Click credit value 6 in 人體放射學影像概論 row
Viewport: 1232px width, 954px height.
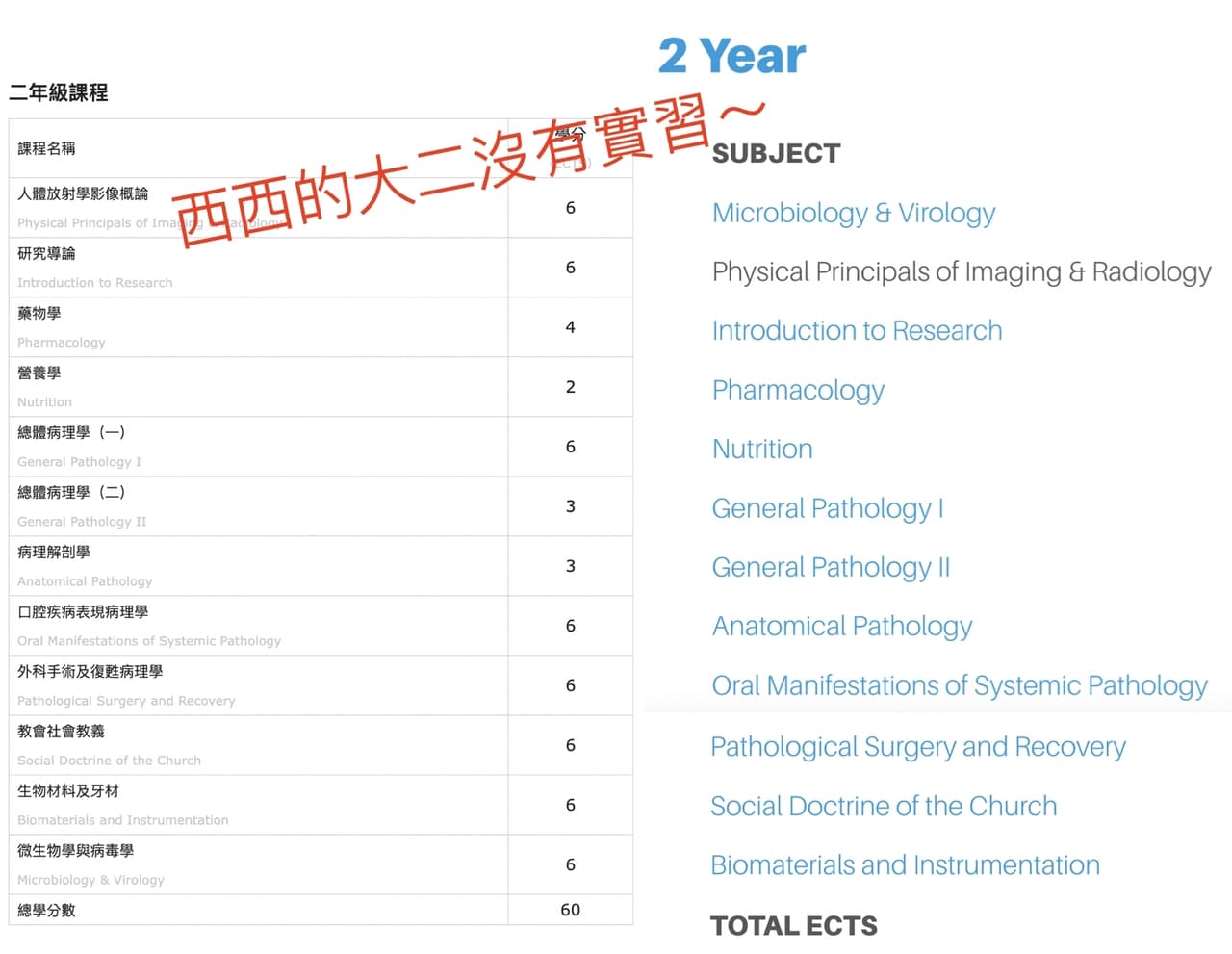[x=571, y=208]
